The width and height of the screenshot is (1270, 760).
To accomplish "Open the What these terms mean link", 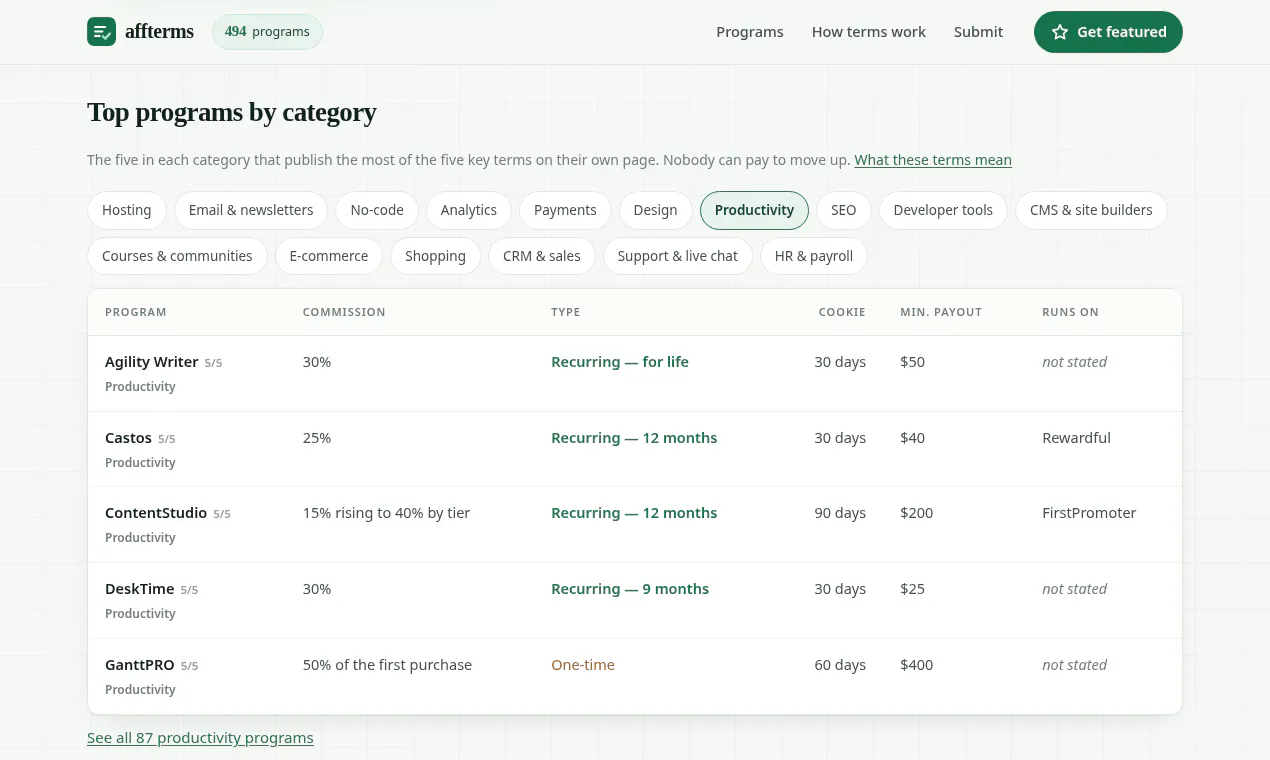I will tap(933, 160).
